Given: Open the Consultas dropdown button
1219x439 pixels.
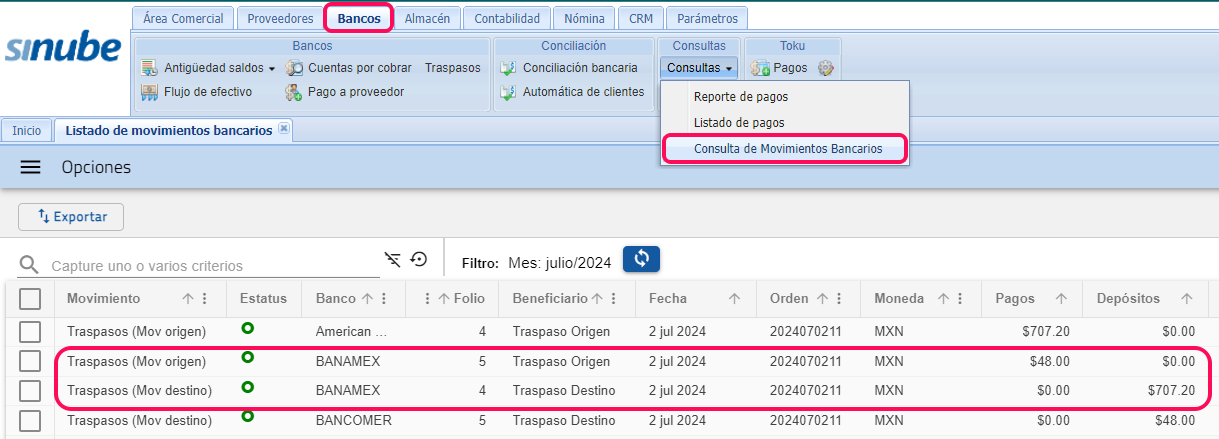Looking at the screenshot, I should tap(700, 68).
